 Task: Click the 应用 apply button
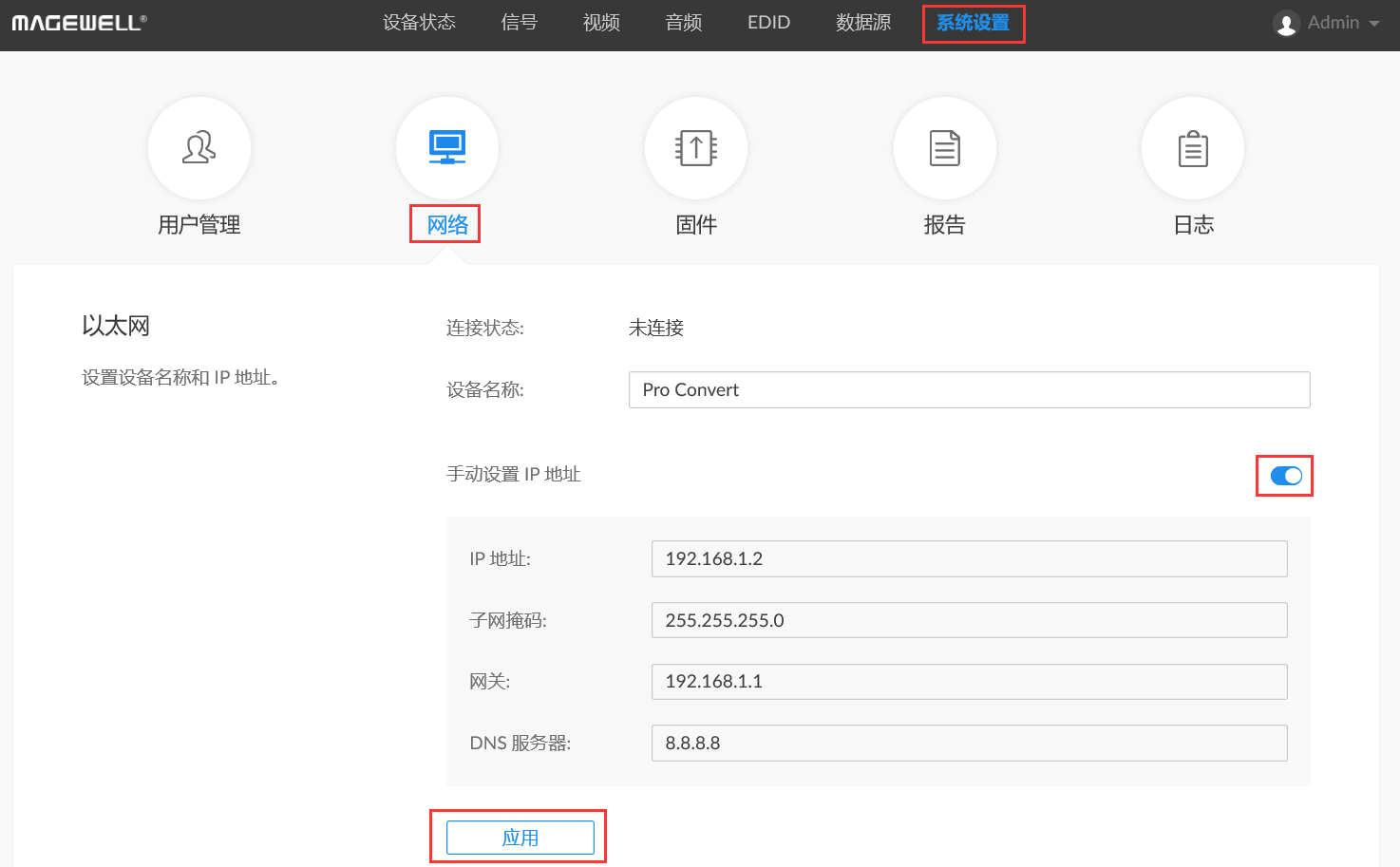coord(520,838)
